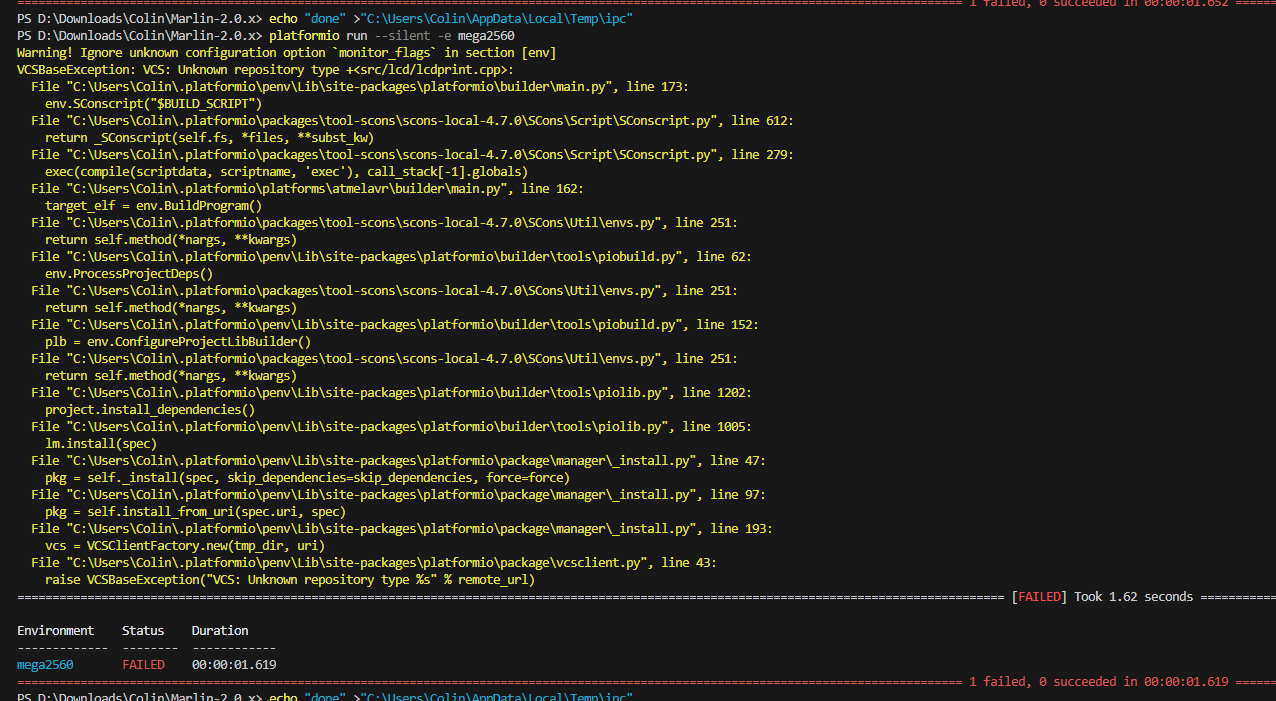
Task: Click the FAILED status in the mega2560 row
Action: [143, 664]
